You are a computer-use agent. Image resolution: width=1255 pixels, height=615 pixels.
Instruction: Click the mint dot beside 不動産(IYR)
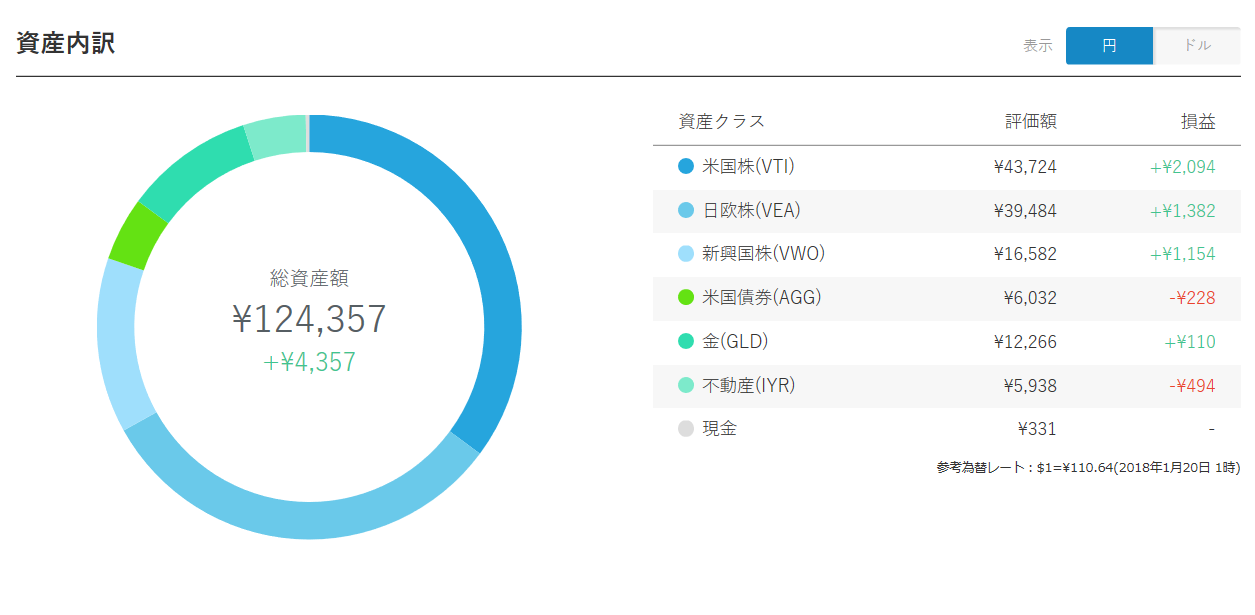click(685, 385)
